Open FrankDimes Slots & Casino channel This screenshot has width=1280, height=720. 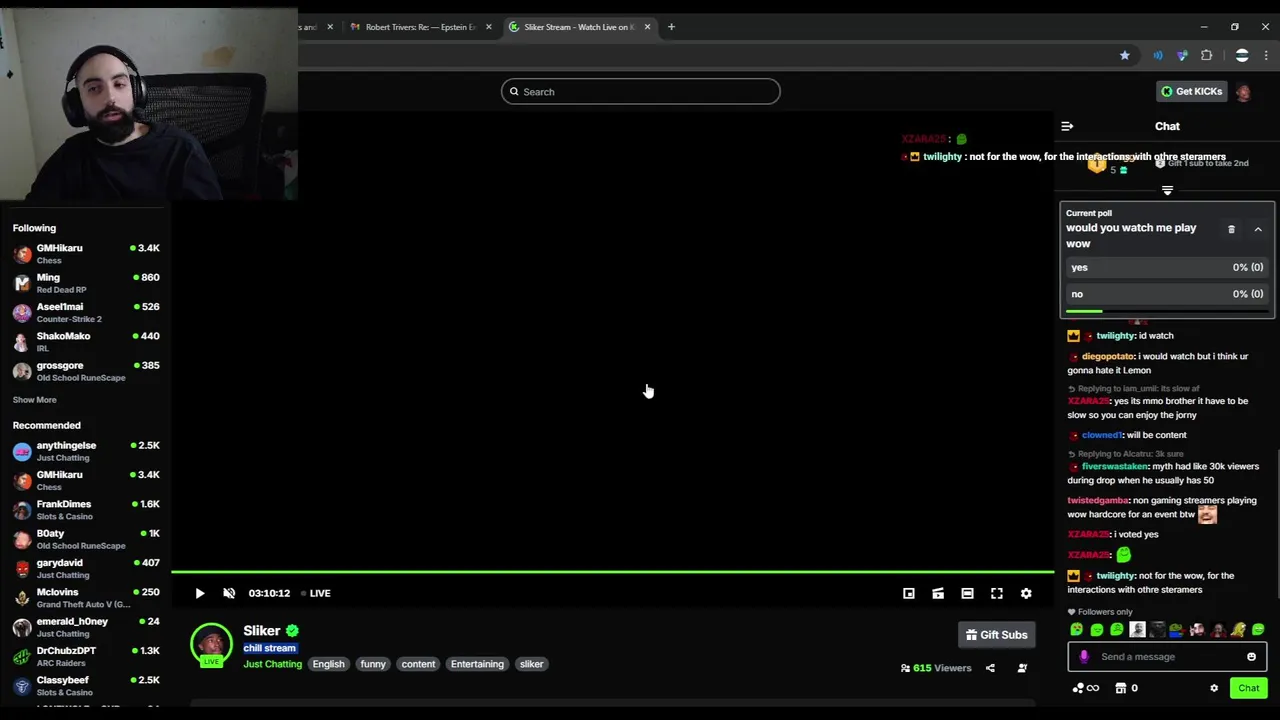[86, 510]
